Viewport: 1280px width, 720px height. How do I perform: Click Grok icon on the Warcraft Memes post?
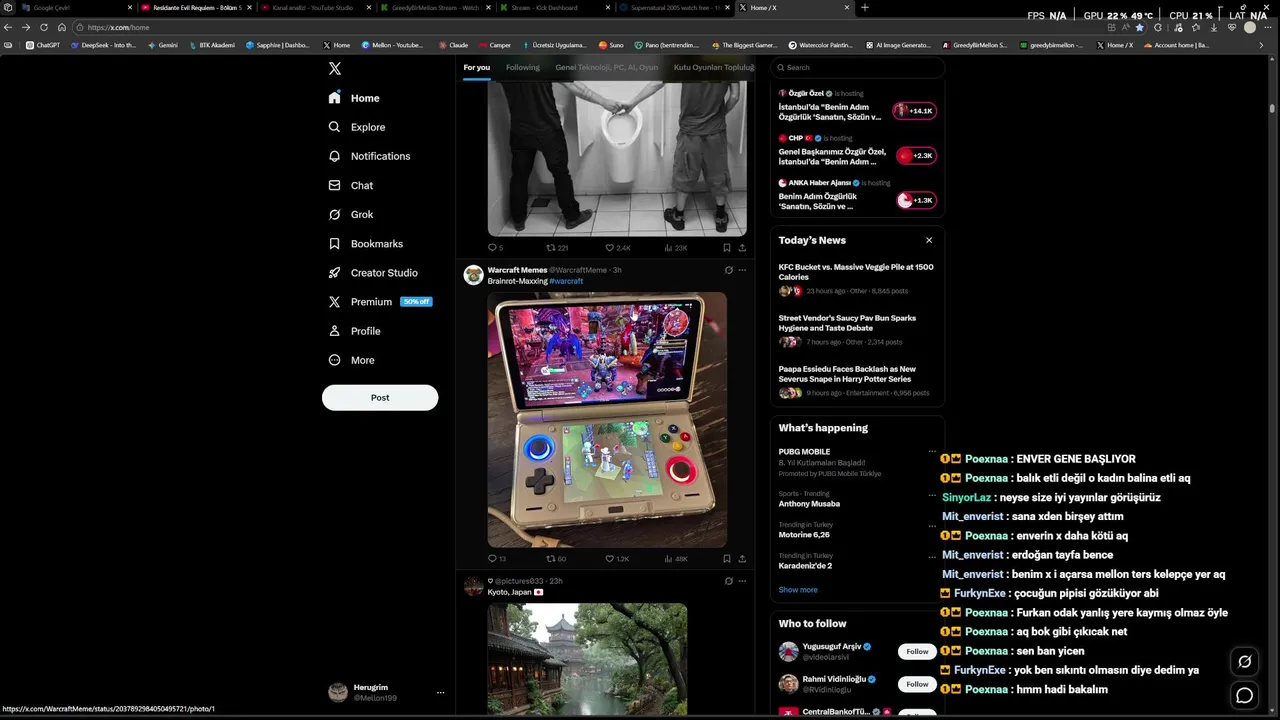728,270
